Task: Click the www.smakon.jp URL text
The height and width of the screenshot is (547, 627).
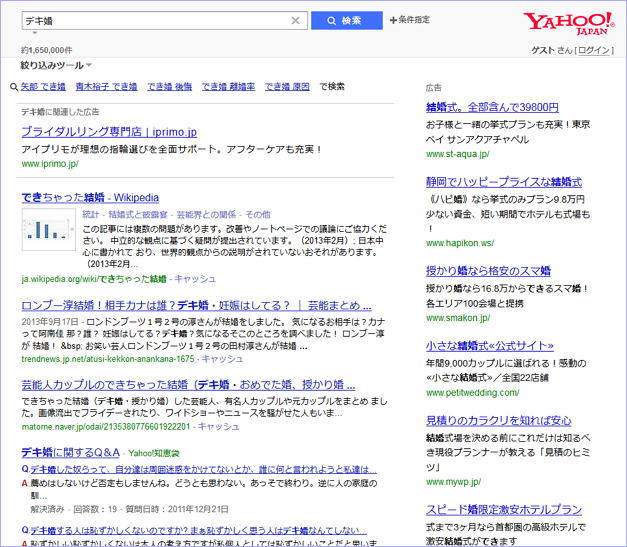Action: tap(458, 318)
